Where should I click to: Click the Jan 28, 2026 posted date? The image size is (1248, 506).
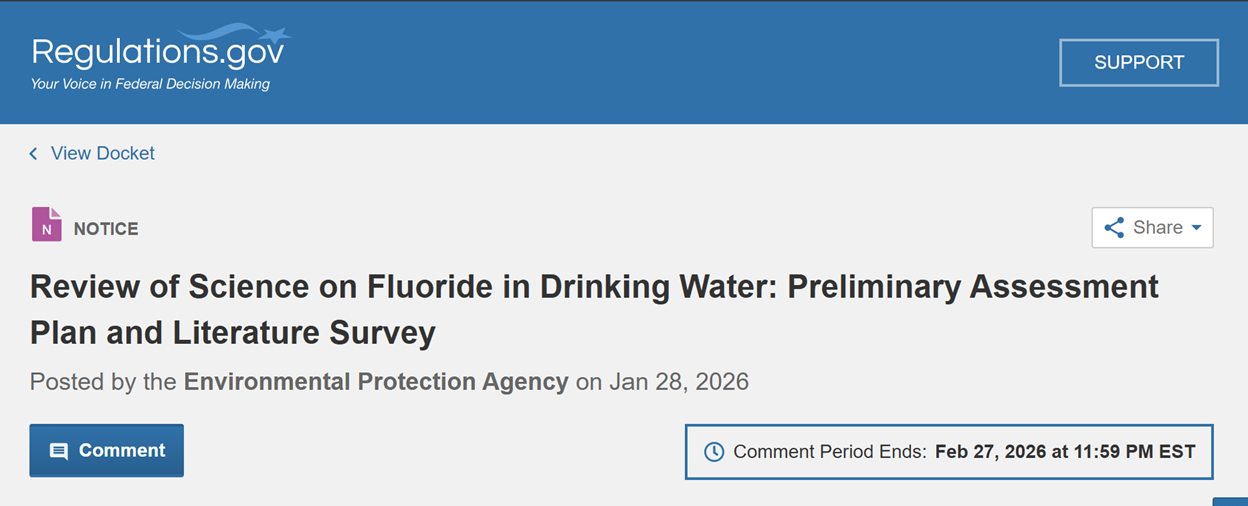pos(678,381)
